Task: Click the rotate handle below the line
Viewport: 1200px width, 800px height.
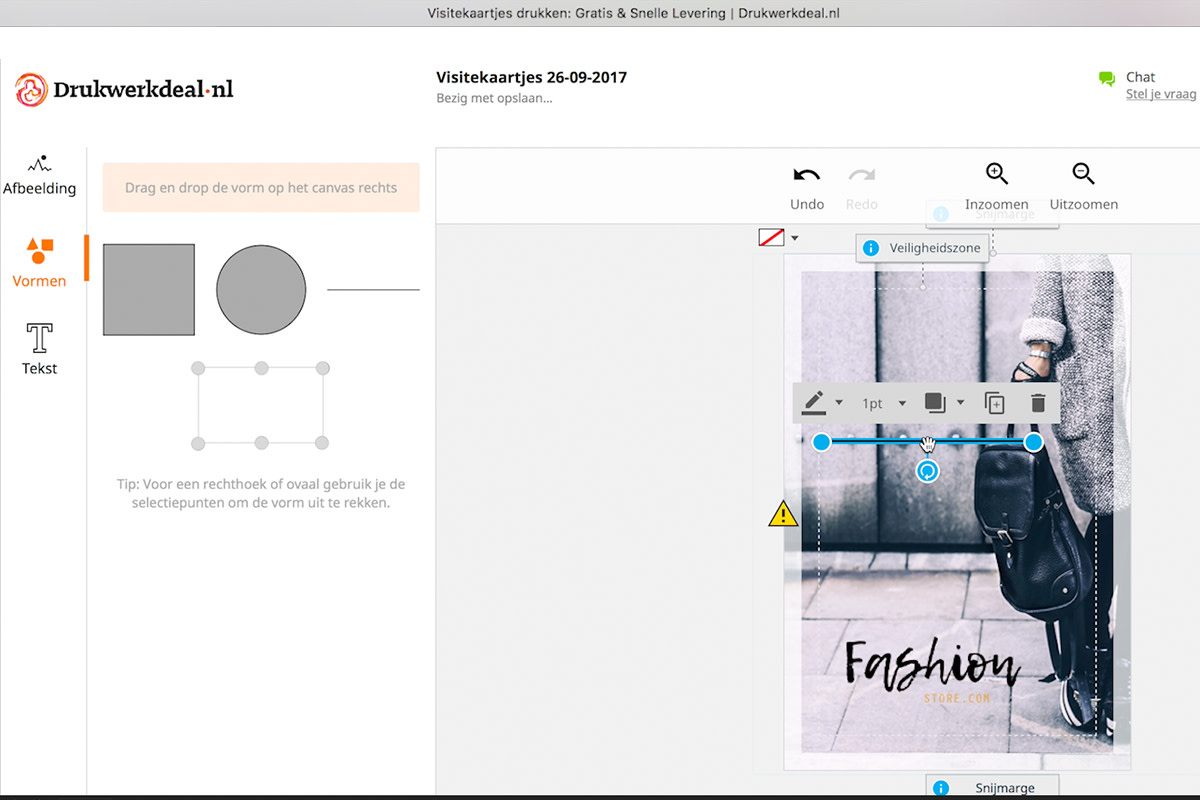Action: tap(928, 471)
